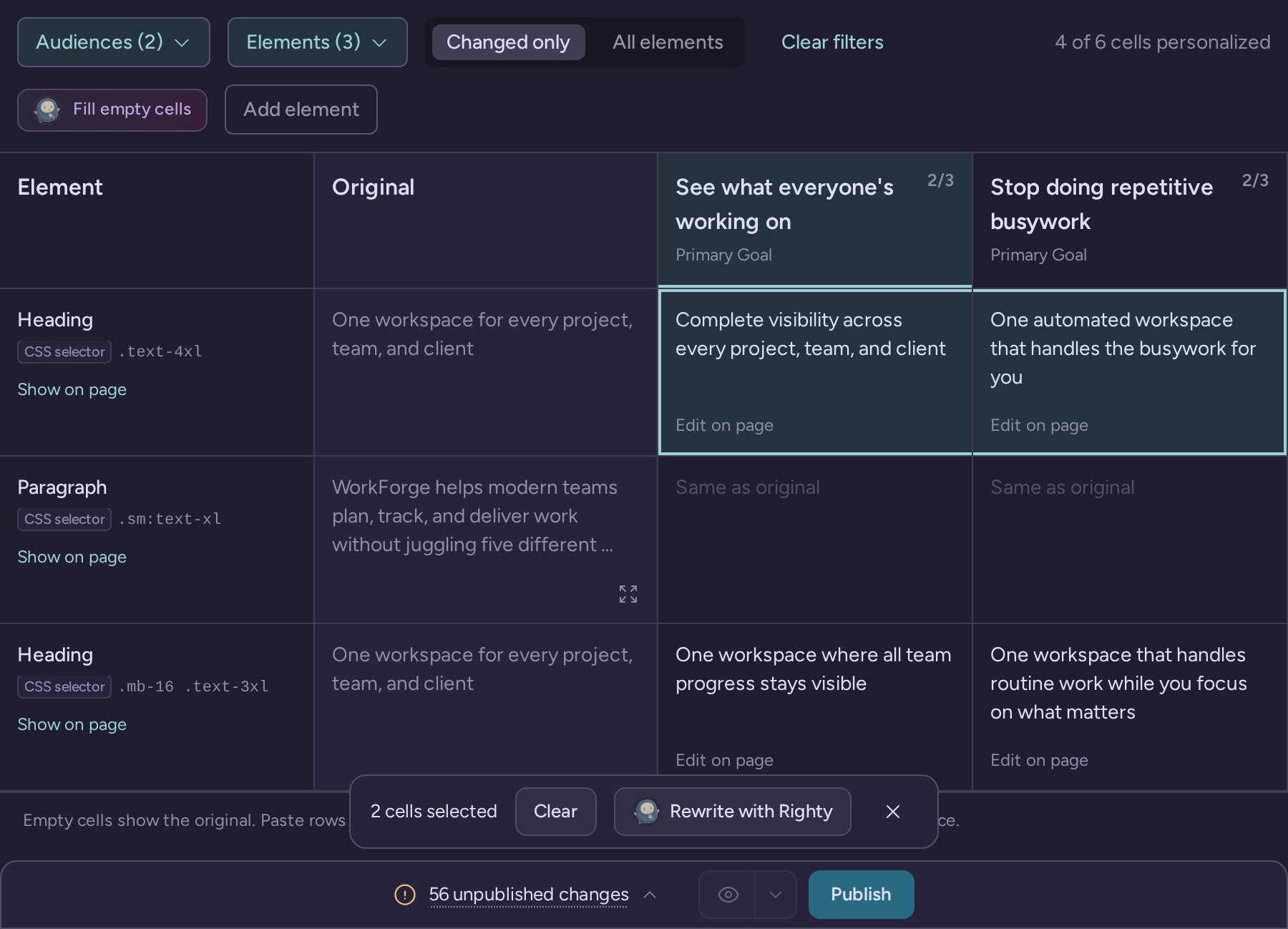This screenshot has height=929, width=1288.
Task: Click Same as original under 'See what everyone's'
Action: click(748, 487)
